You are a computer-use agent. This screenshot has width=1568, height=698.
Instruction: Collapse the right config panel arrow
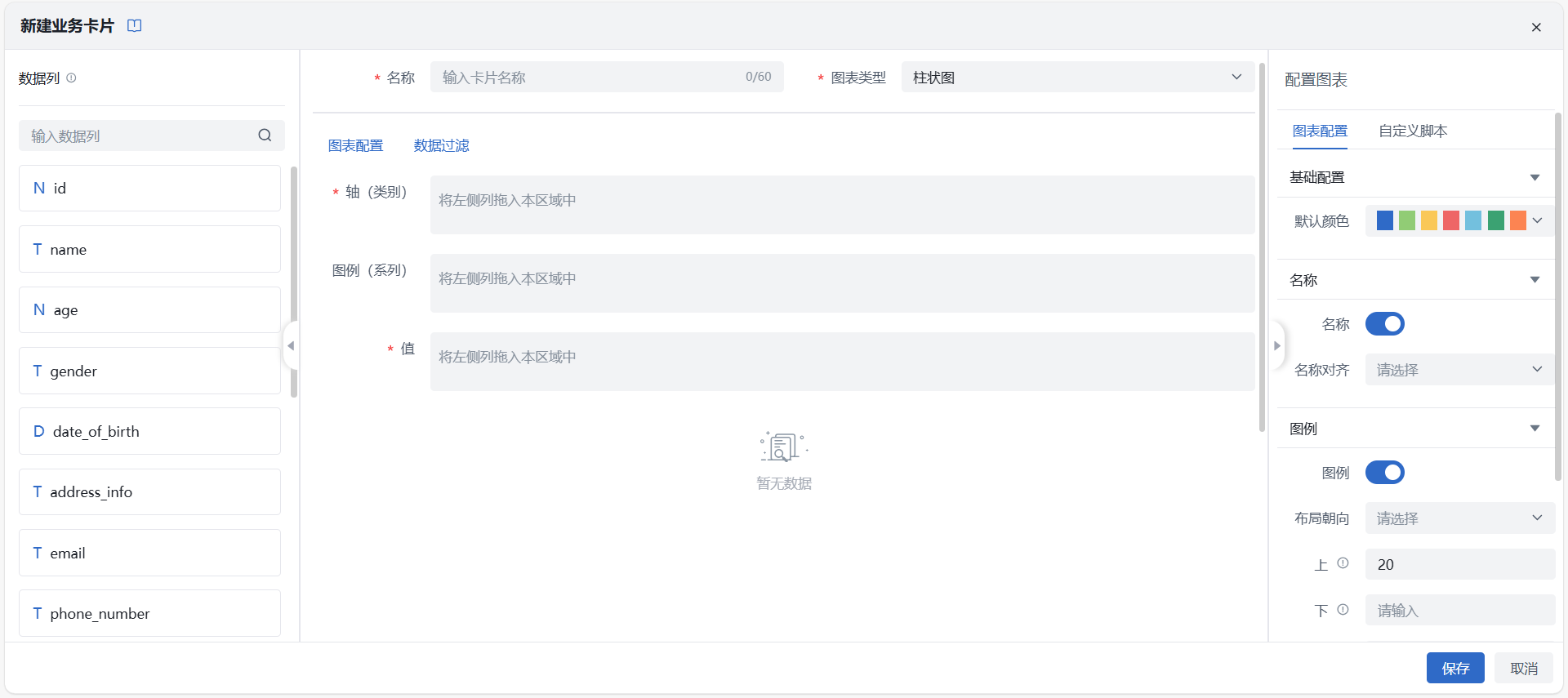tap(1278, 346)
